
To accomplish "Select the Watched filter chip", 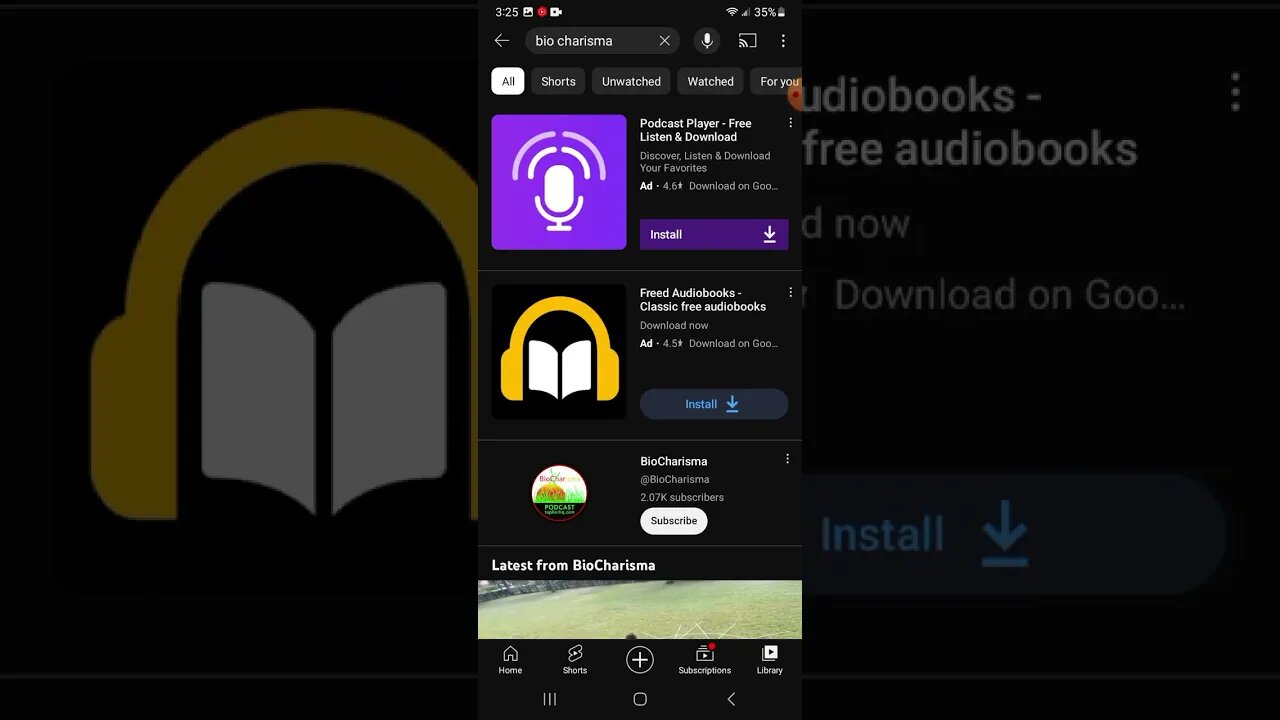I will coord(710,81).
